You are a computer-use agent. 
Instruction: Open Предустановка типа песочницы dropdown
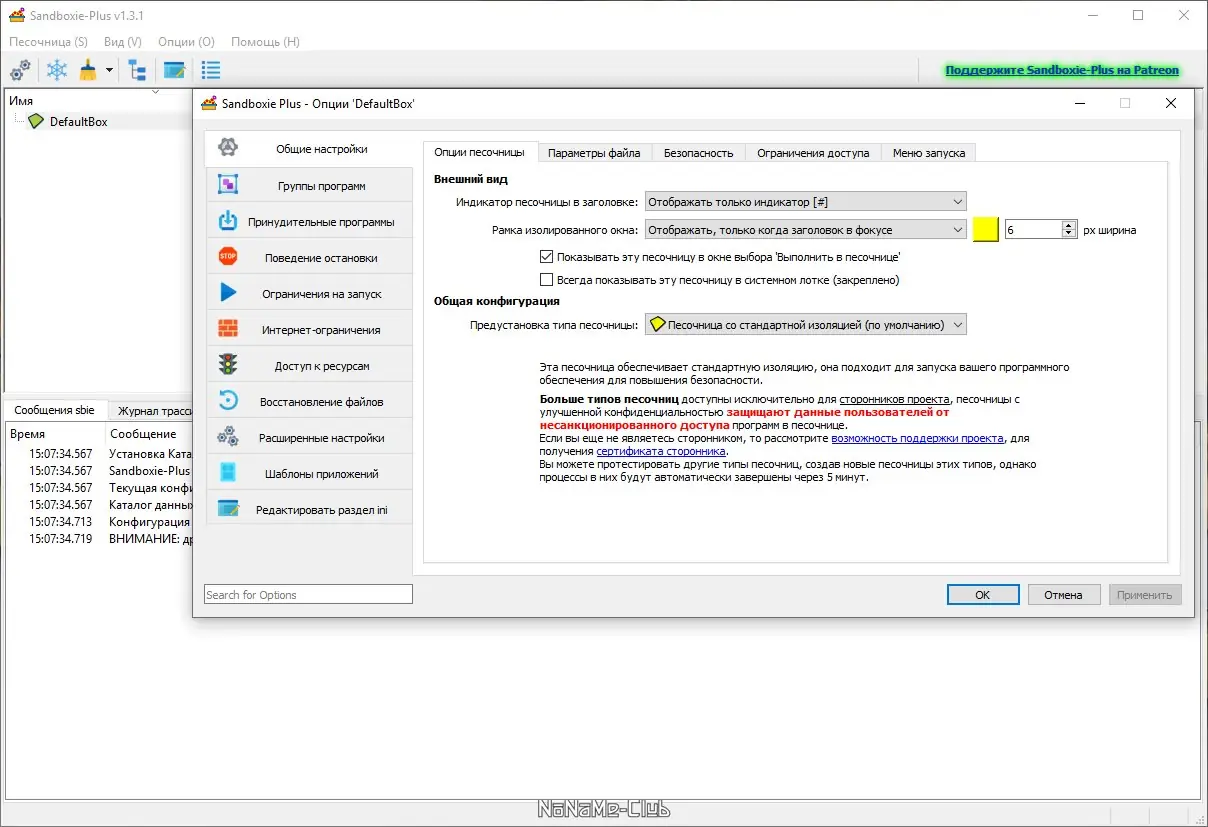tap(805, 325)
